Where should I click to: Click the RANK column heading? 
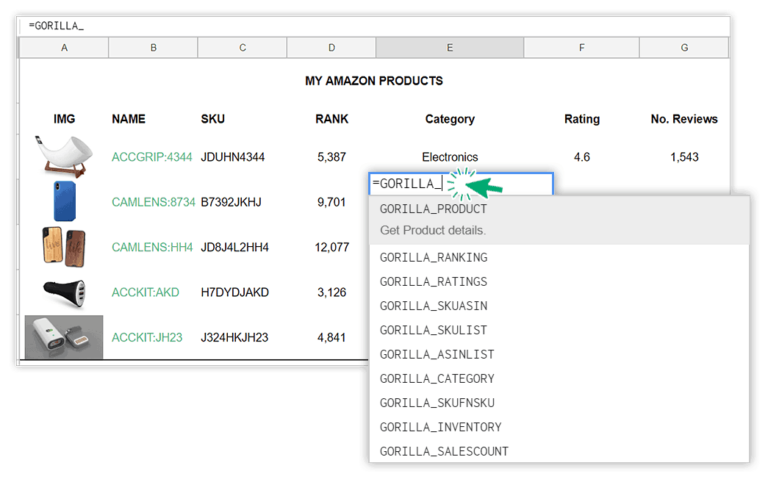click(332, 119)
